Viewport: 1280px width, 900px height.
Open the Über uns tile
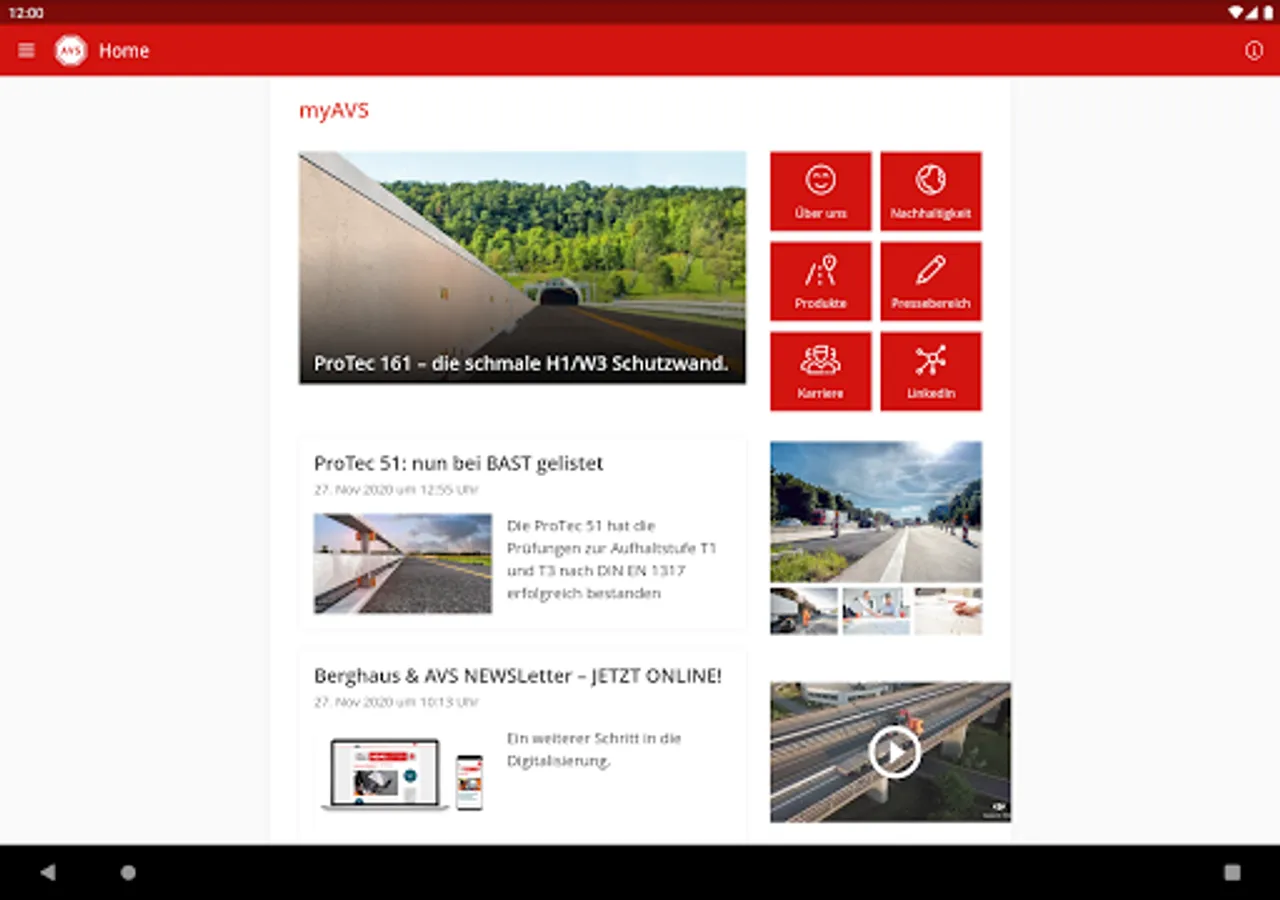(x=821, y=192)
